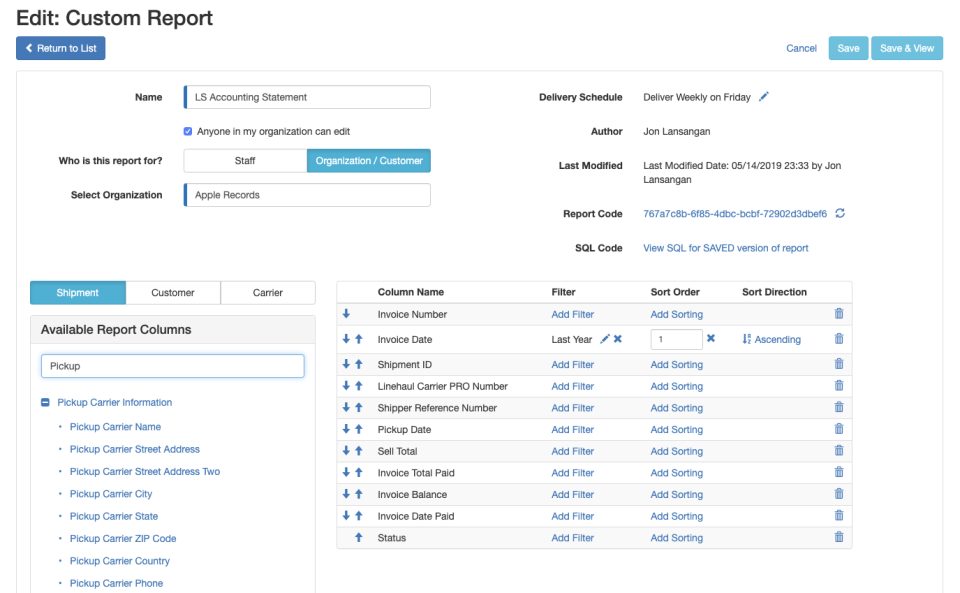Image resolution: width=960 pixels, height=593 pixels.
Task: Delete the Linehaul Carrier PRO Number column
Action: pos(839,386)
